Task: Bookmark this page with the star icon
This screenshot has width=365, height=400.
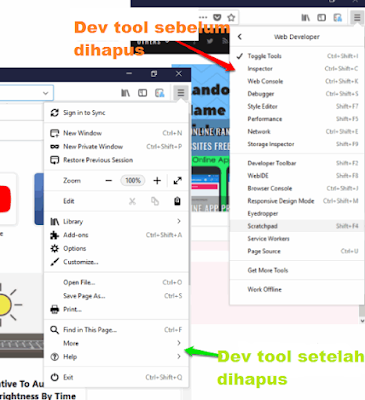Action: [231, 17]
